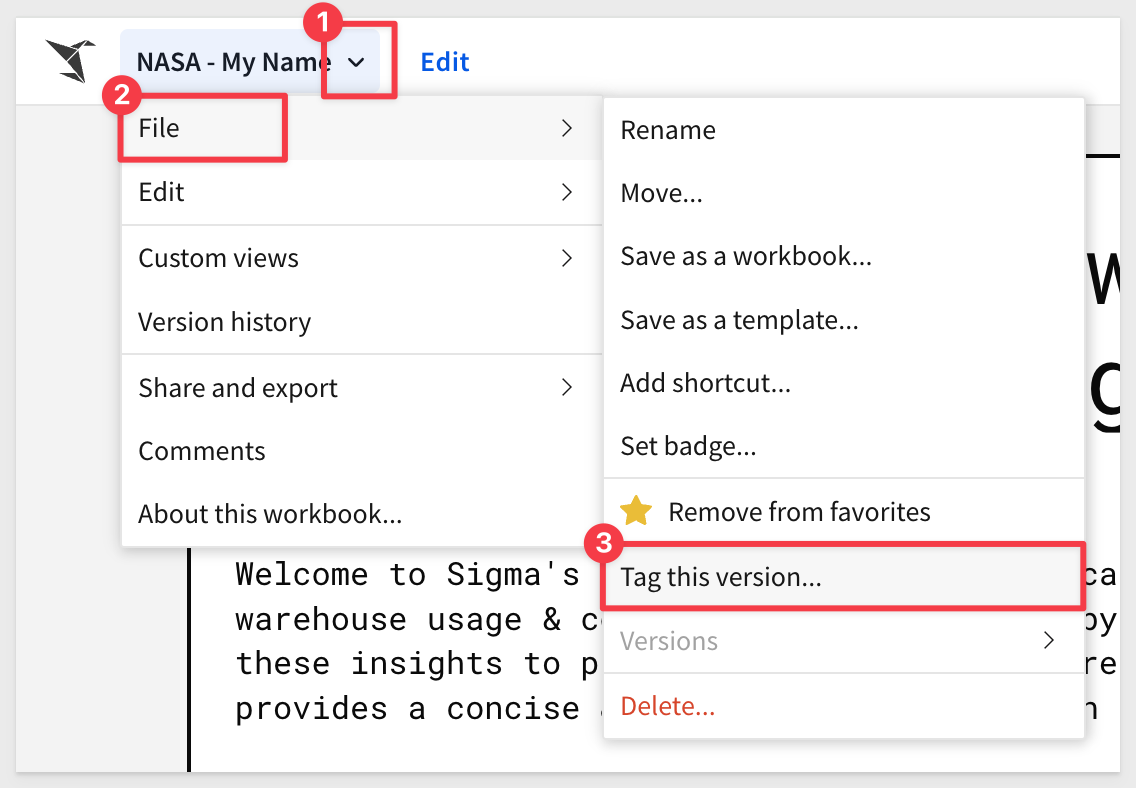The image size is (1136, 788).
Task: Open Version history from the menu
Action: coord(224,322)
